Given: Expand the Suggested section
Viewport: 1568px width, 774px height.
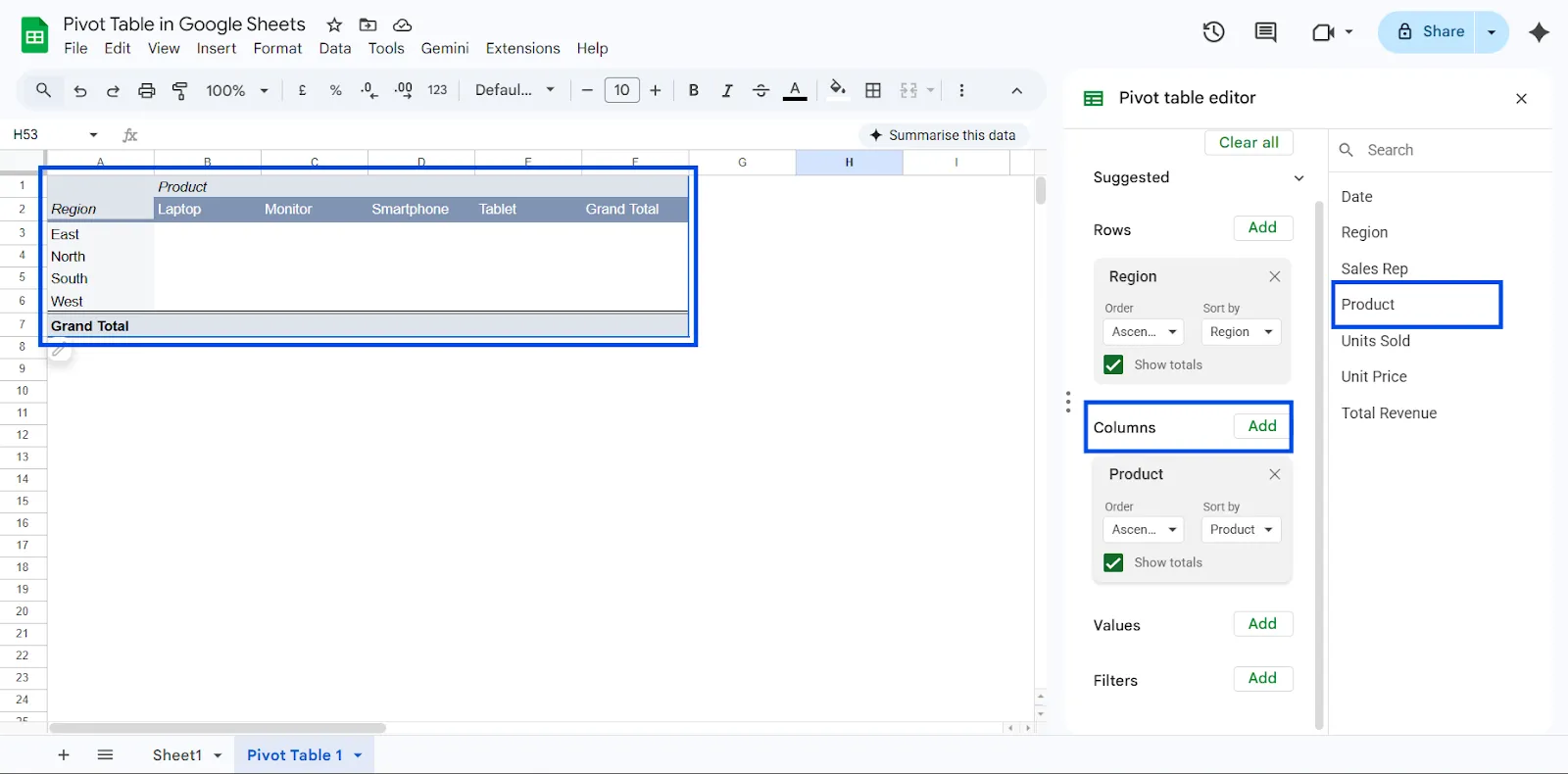Looking at the screenshot, I should click(1298, 177).
